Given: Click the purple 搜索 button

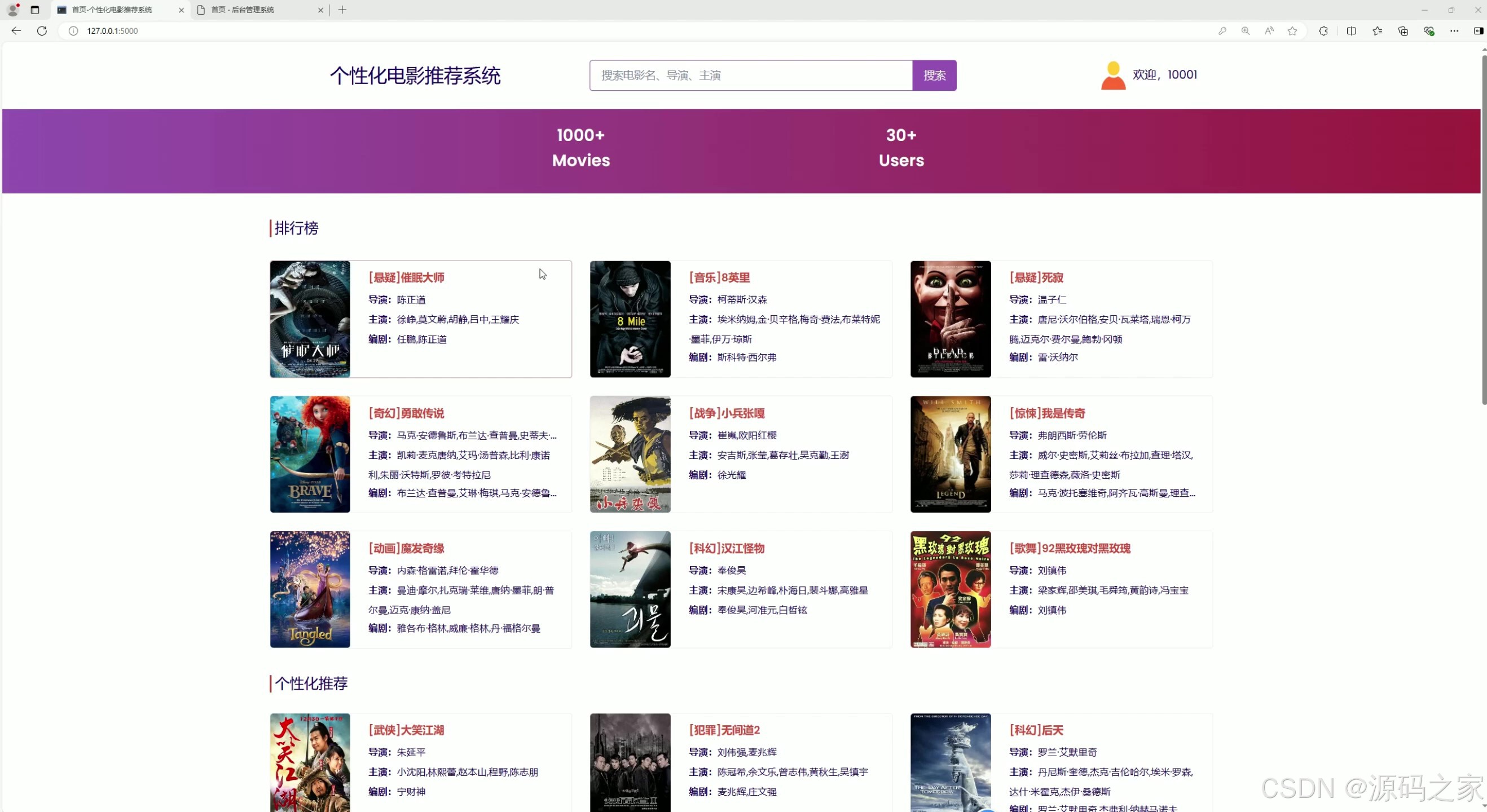Looking at the screenshot, I should [x=934, y=75].
